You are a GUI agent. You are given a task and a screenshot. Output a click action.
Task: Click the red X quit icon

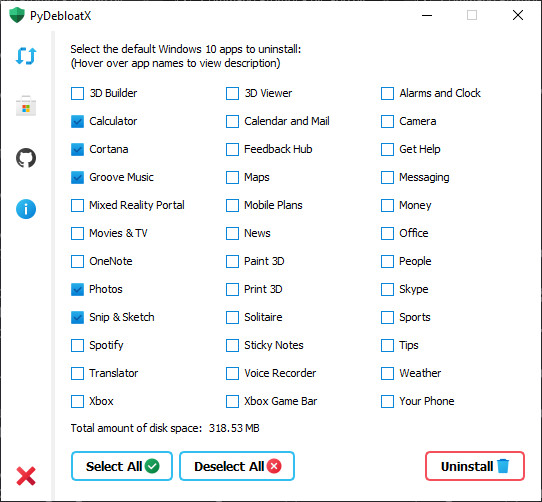click(26, 476)
